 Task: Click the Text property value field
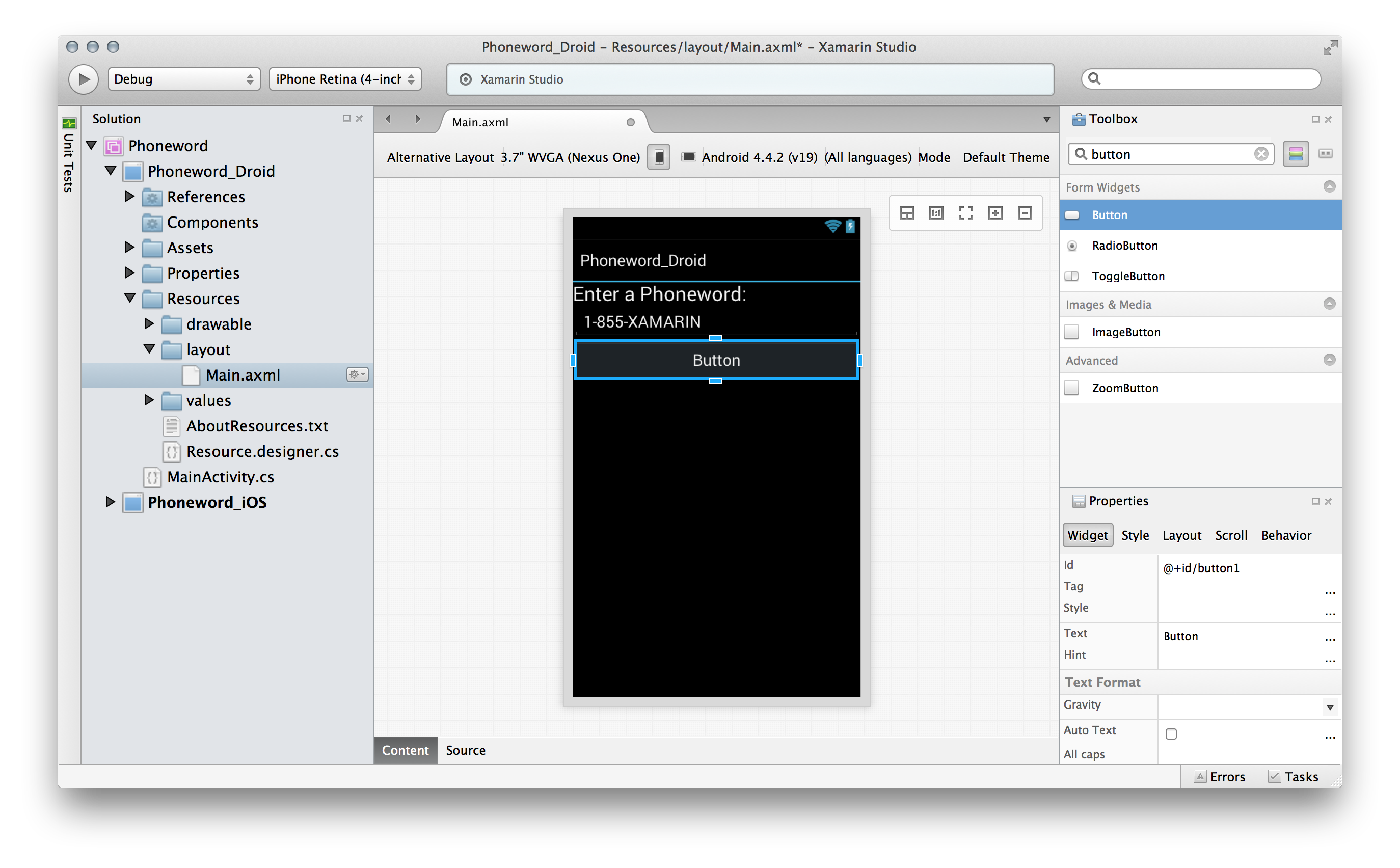pyautogui.click(x=1234, y=636)
